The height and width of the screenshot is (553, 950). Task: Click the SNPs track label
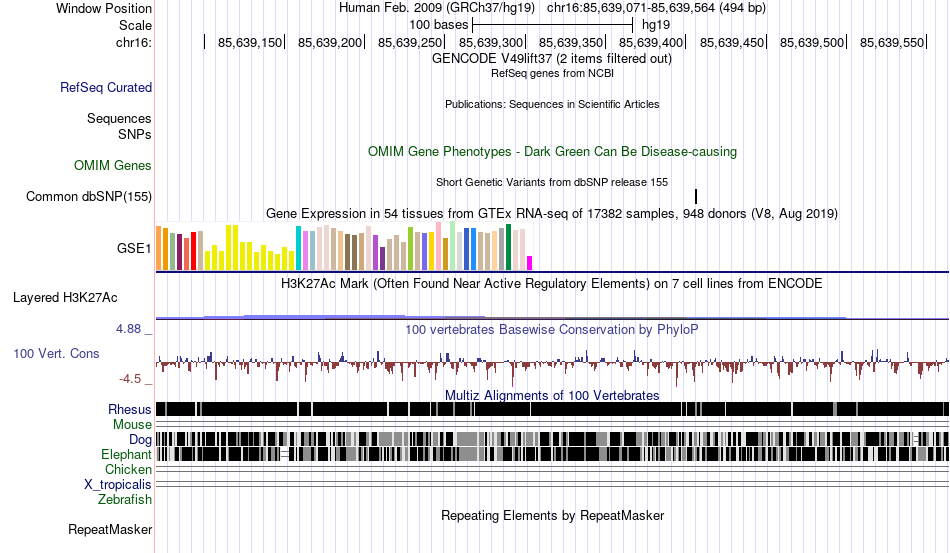135,134
